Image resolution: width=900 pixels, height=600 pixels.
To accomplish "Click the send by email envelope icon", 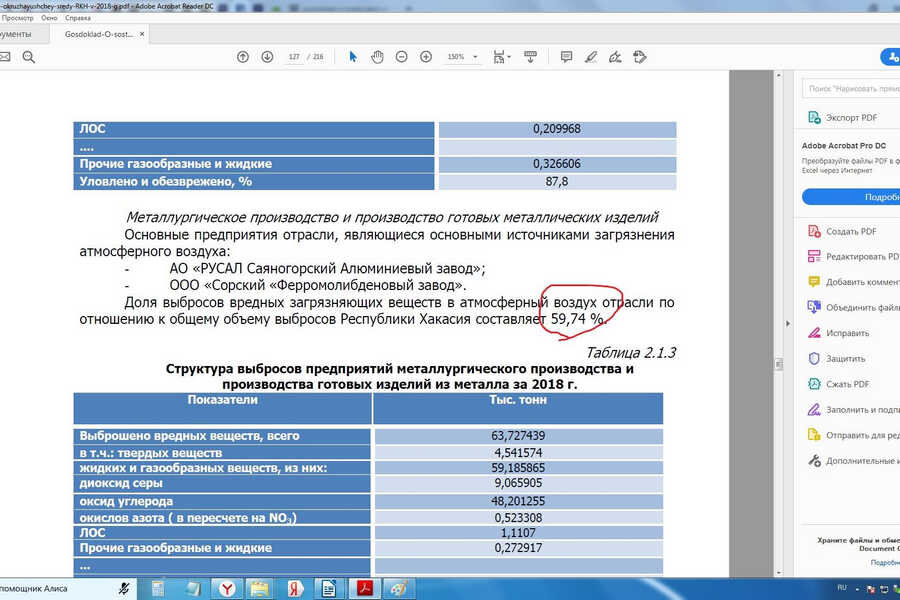I will pyautogui.click(x=5, y=57).
